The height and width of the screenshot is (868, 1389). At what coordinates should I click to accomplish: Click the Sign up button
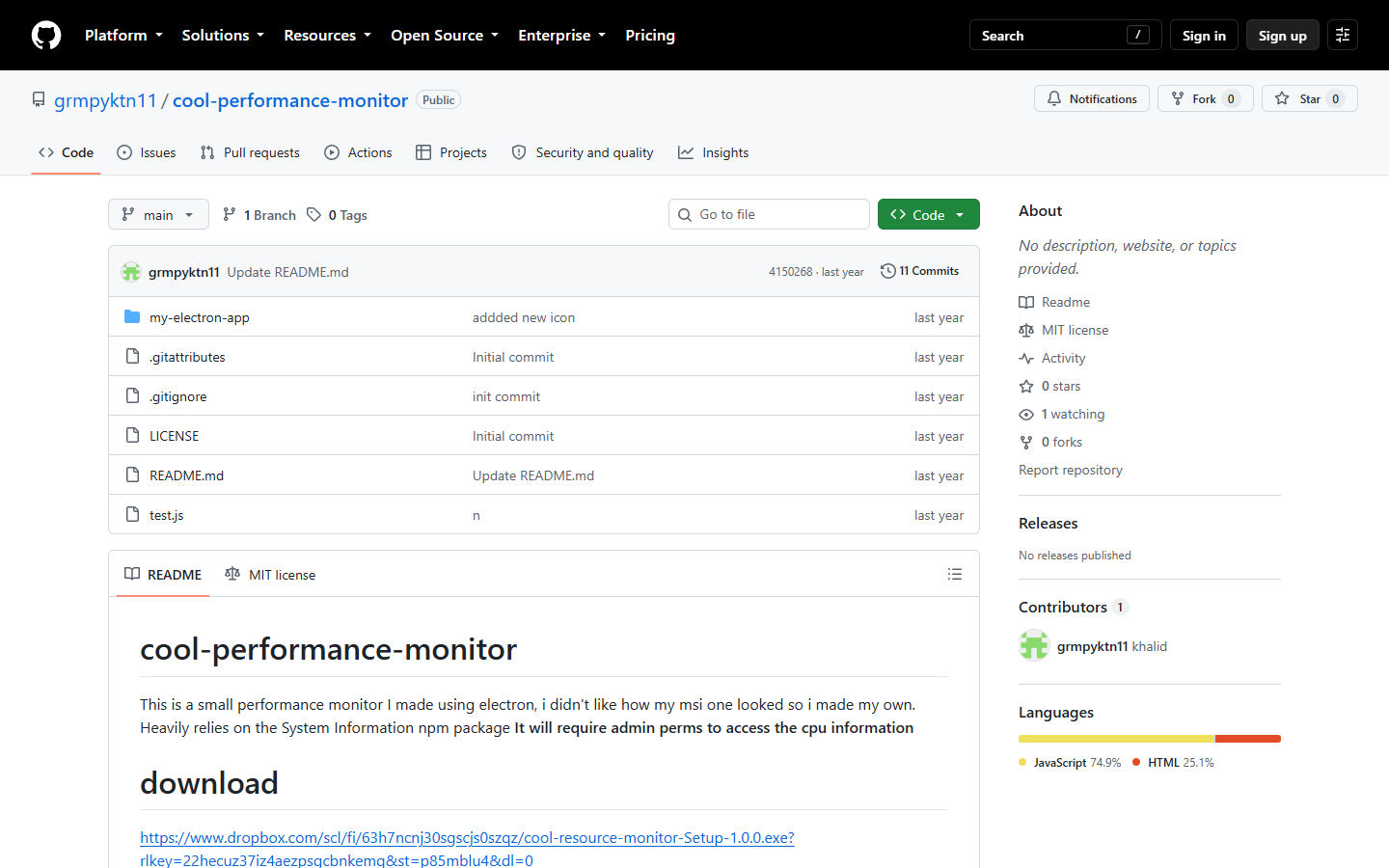click(x=1282, y=35)
